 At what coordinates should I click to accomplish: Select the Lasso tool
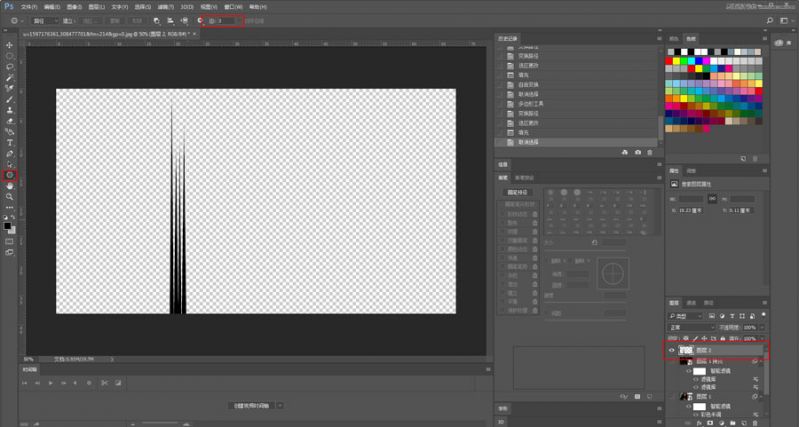(10, 67)
